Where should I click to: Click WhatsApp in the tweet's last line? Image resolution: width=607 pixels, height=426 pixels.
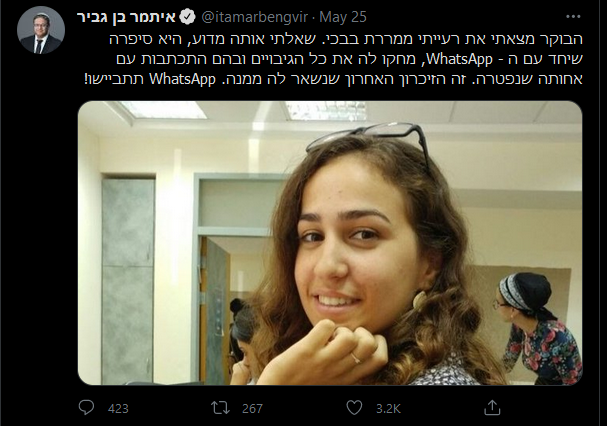182,79
